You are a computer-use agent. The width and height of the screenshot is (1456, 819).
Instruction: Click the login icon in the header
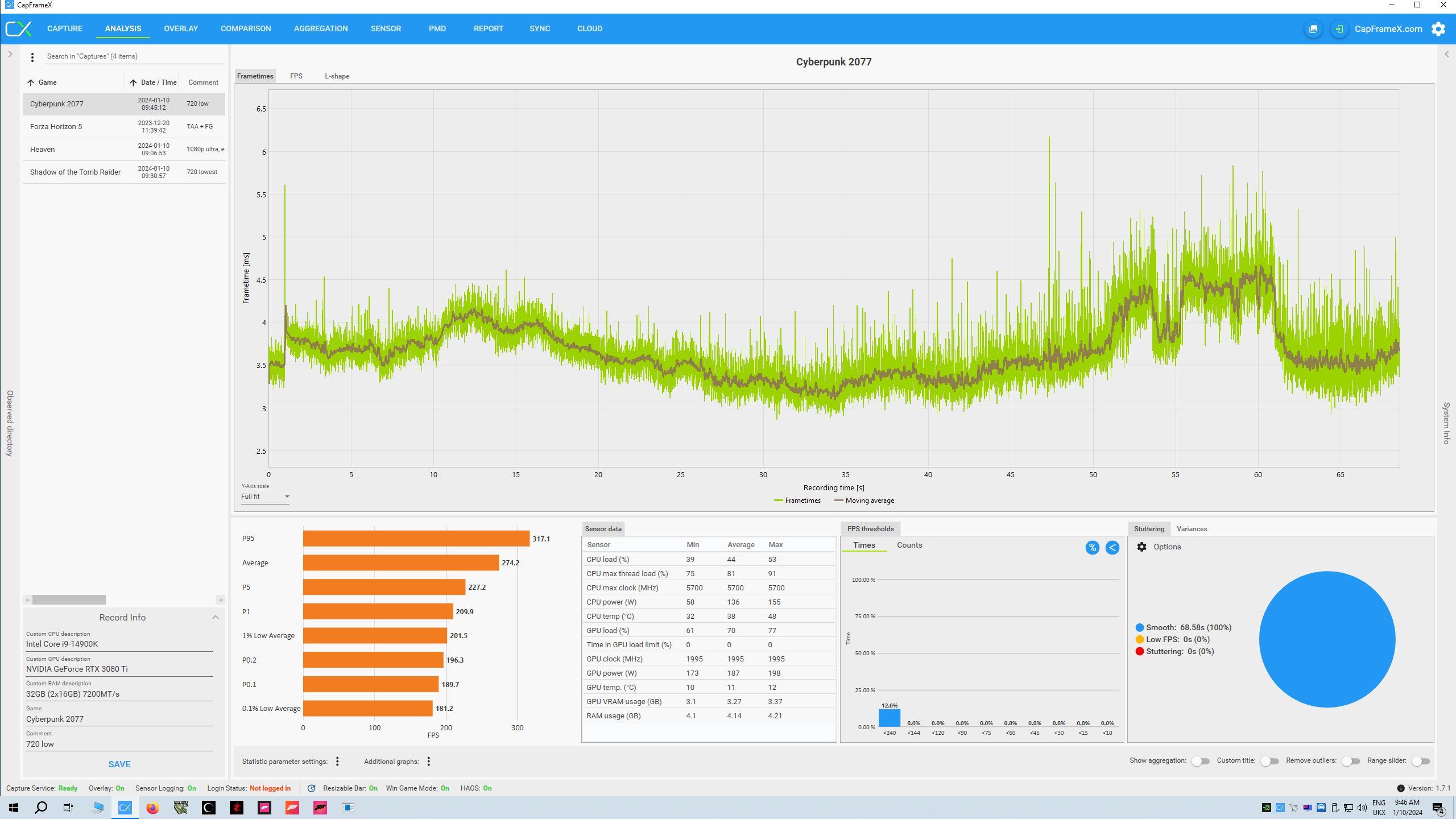pos(1339,29)
